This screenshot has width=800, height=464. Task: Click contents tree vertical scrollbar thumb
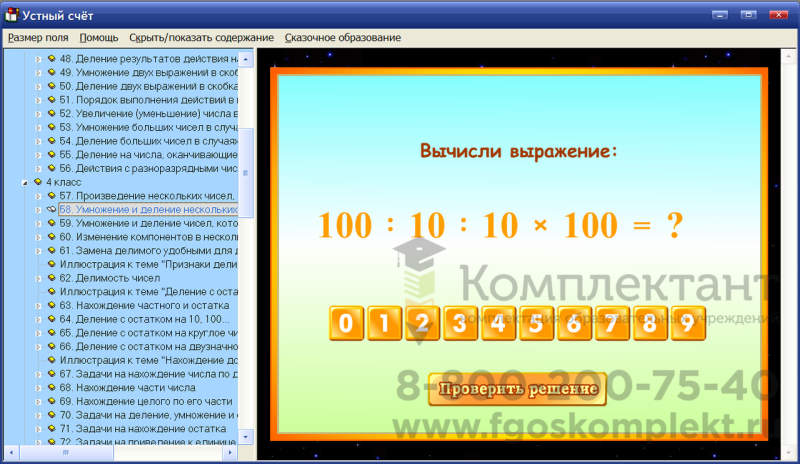tap(246, 173)
